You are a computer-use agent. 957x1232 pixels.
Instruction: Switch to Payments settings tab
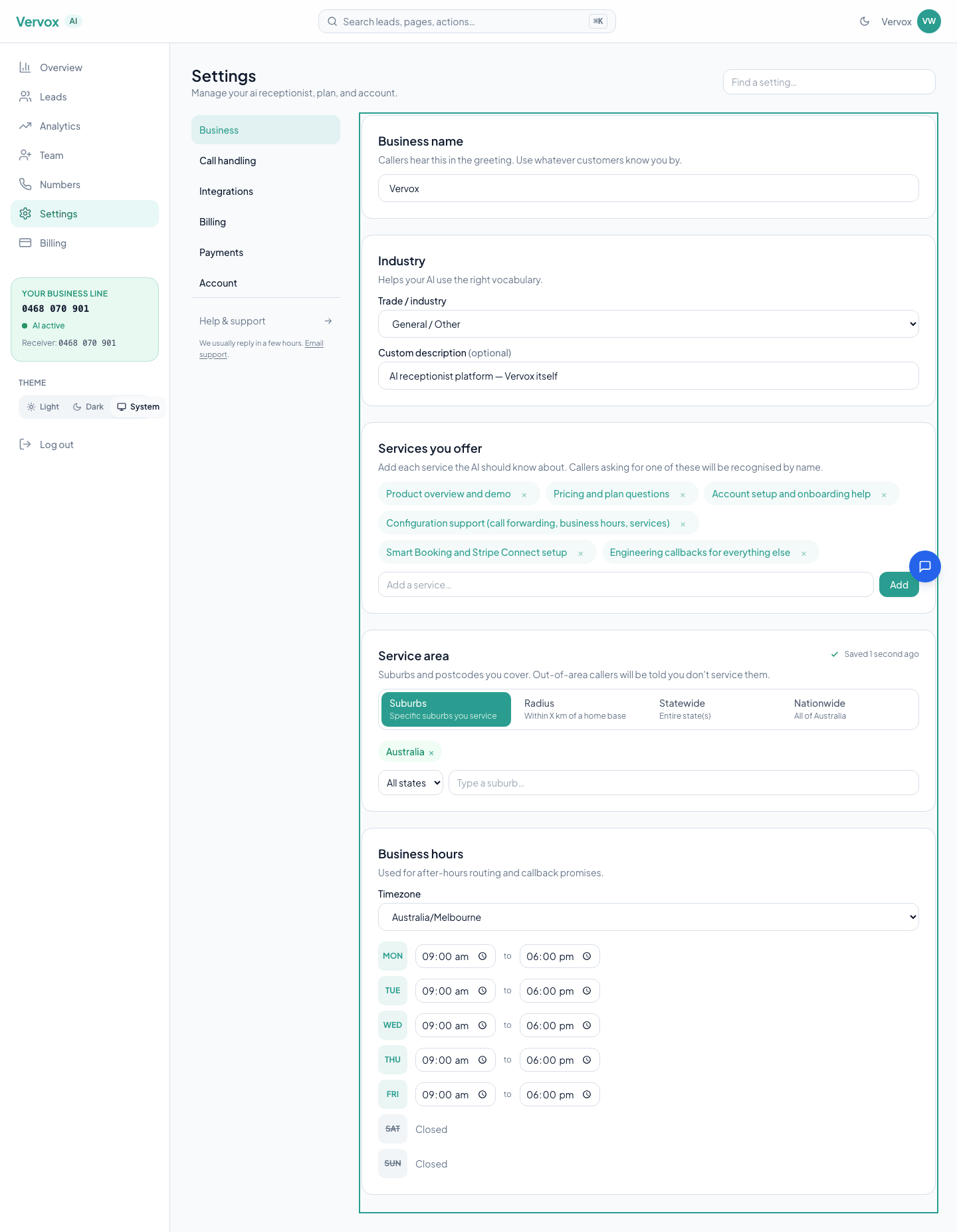click(266, 253)
